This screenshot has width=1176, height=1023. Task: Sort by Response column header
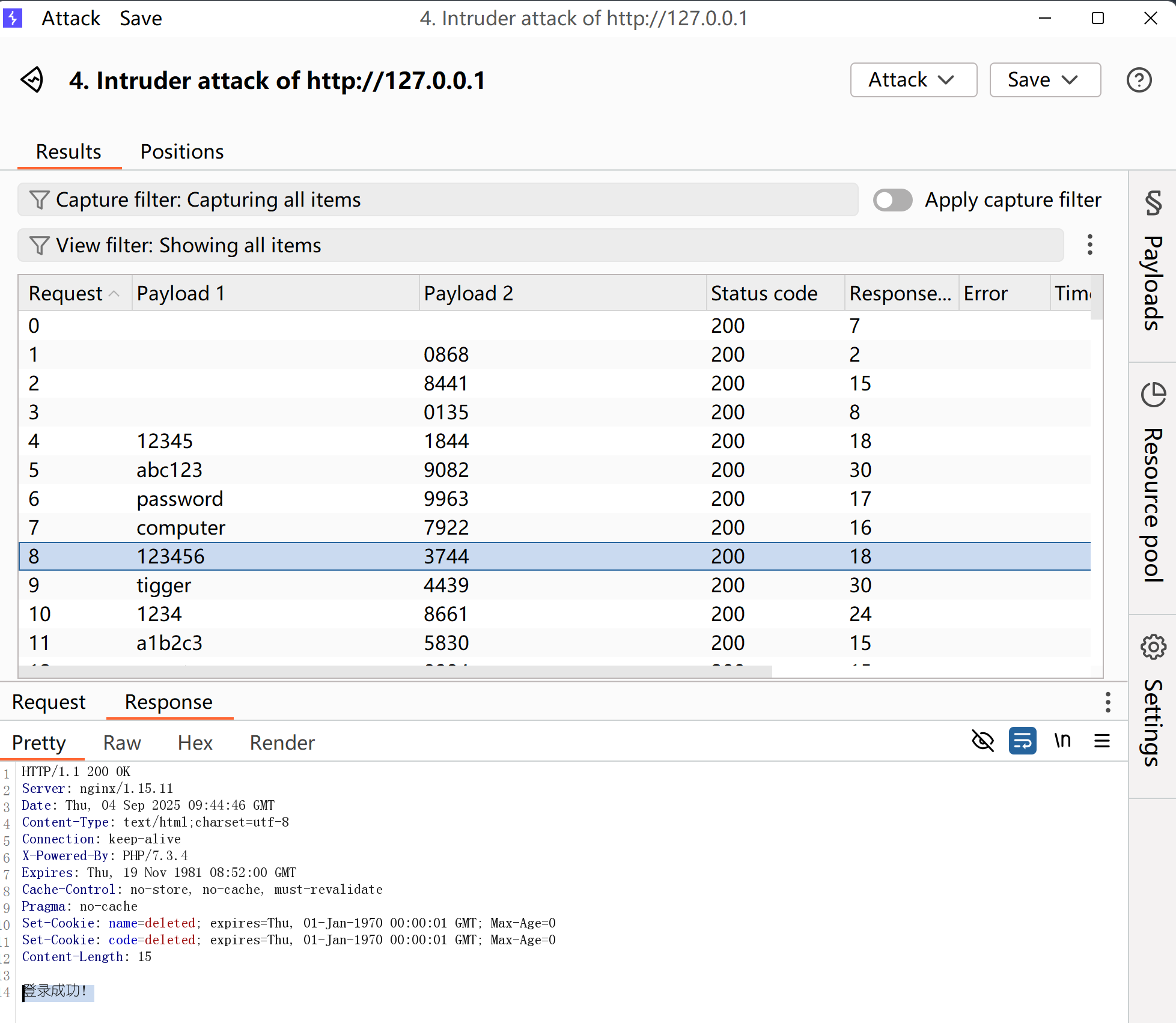(x=902, y=293)
